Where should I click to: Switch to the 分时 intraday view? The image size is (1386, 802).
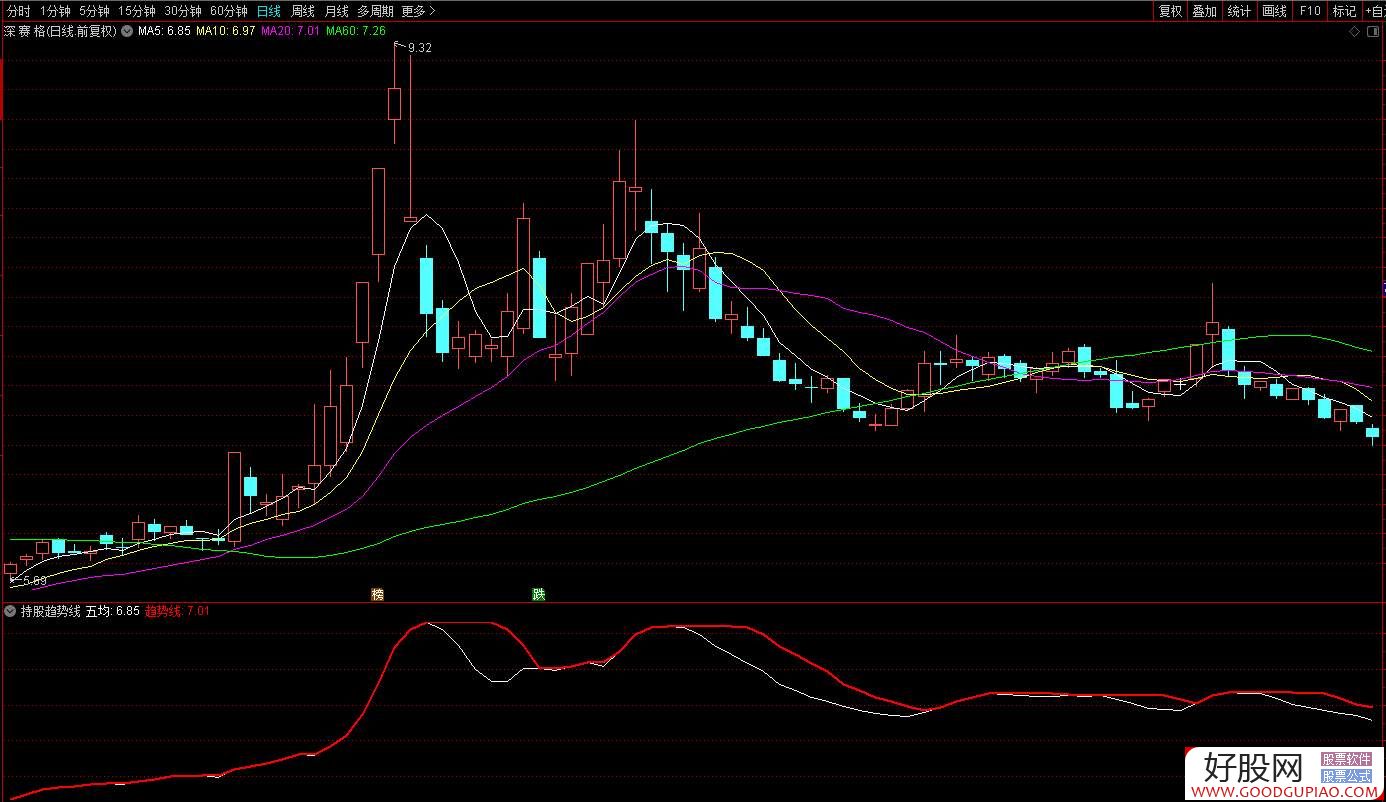(x=18, y=11)
